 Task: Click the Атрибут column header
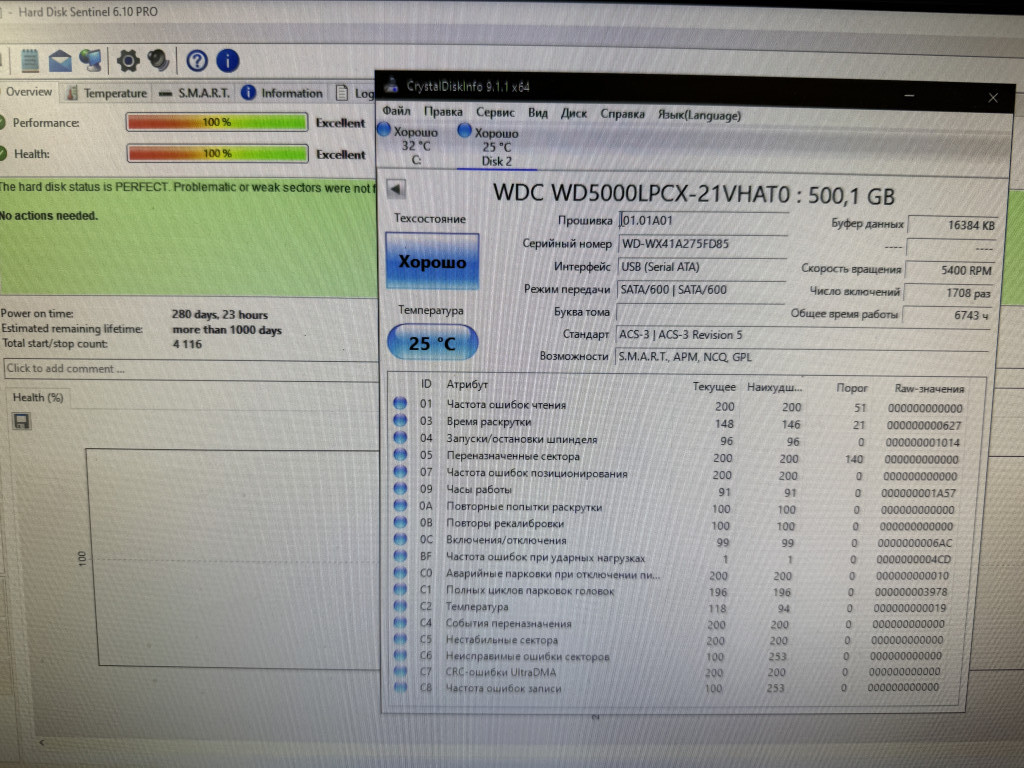[467, 384]
